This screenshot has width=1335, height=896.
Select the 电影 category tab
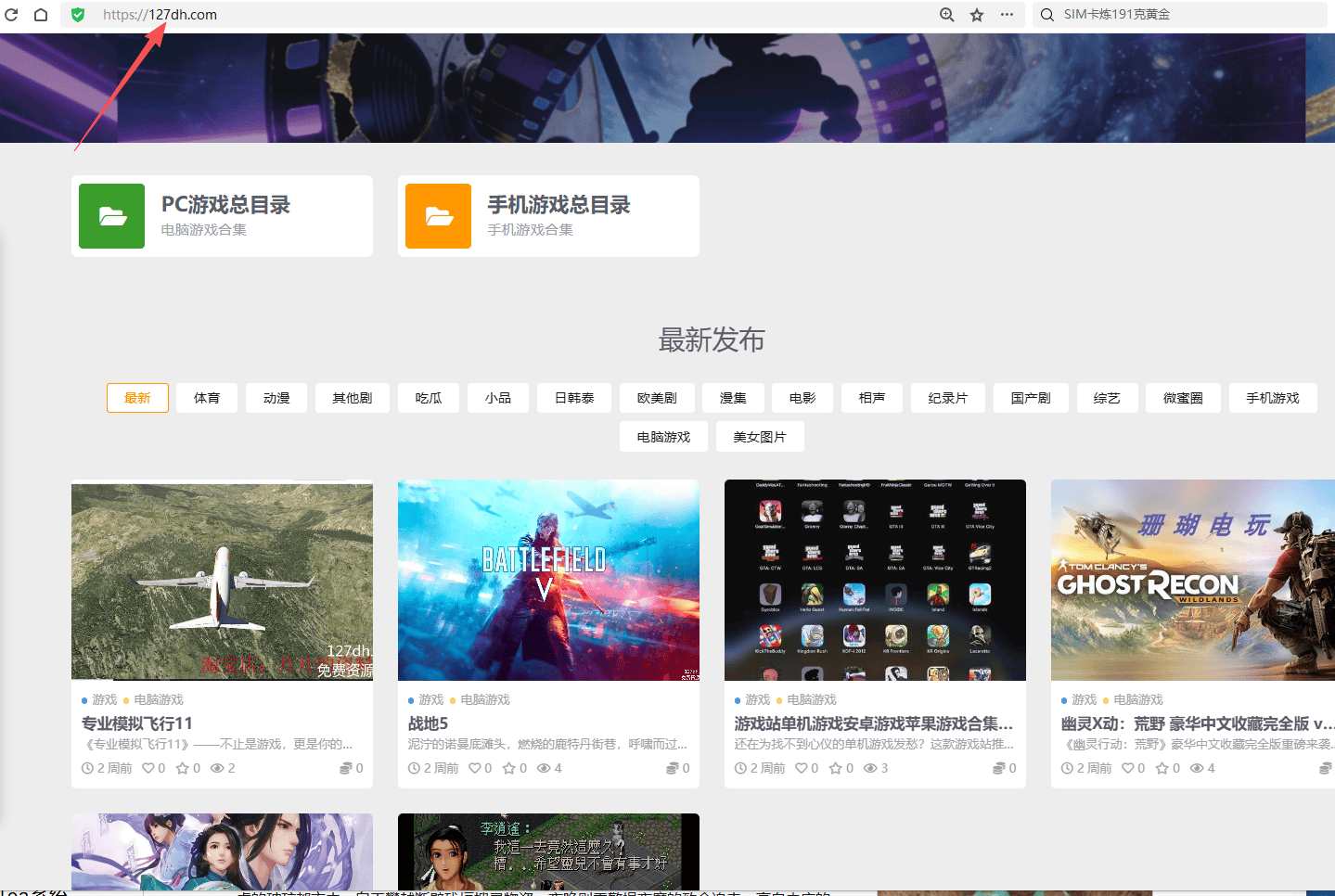pyautogui.click(x=802, y=397)
